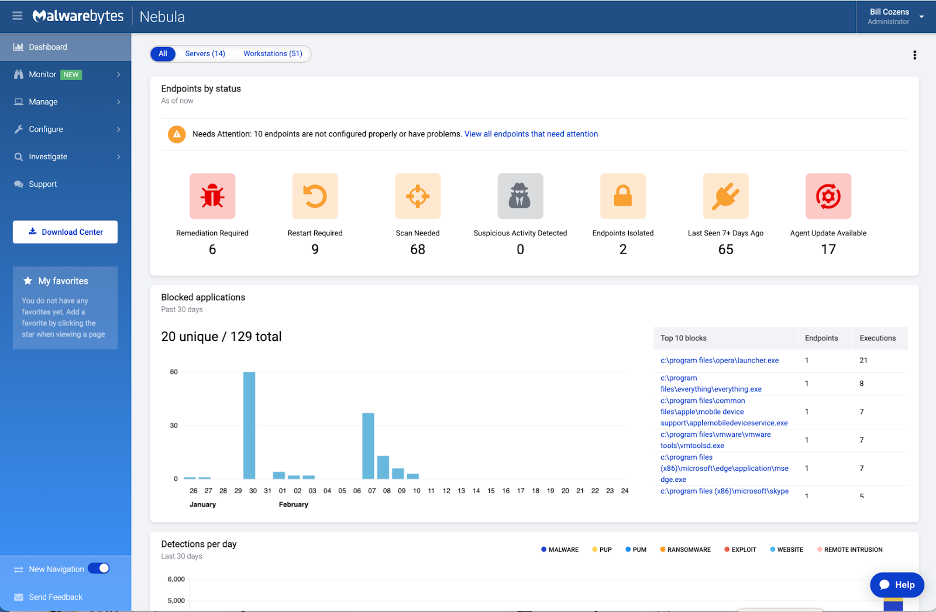Screen dimensions: 936x612
Task: Click the Scan Needed count 68
Action: pyautogui.click(x=418, y=250)
